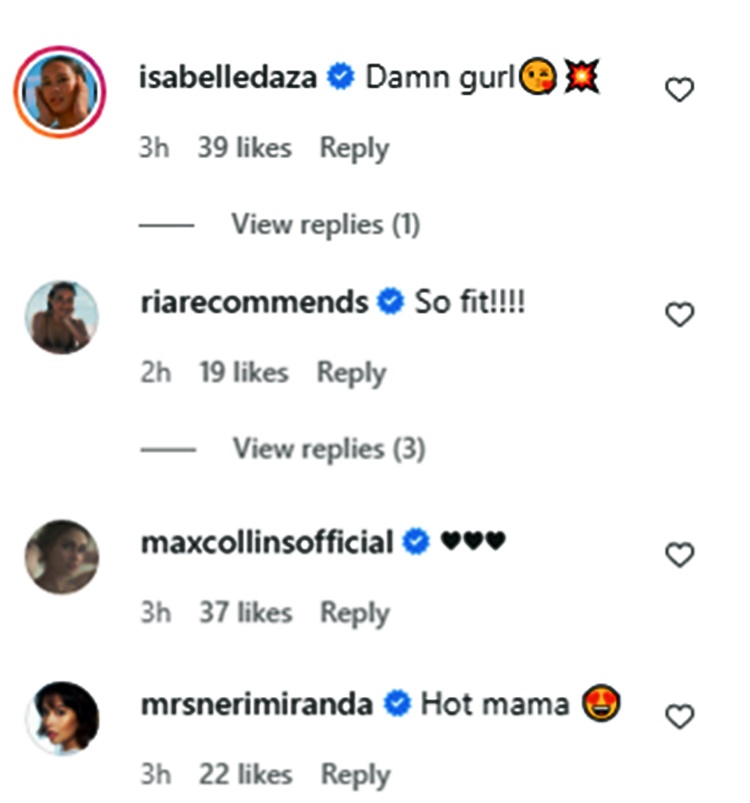Viewport: 750px width, 803px height.
Task: Expand View replies (1) under isabelledaza
Action: (x=325, y=224)
